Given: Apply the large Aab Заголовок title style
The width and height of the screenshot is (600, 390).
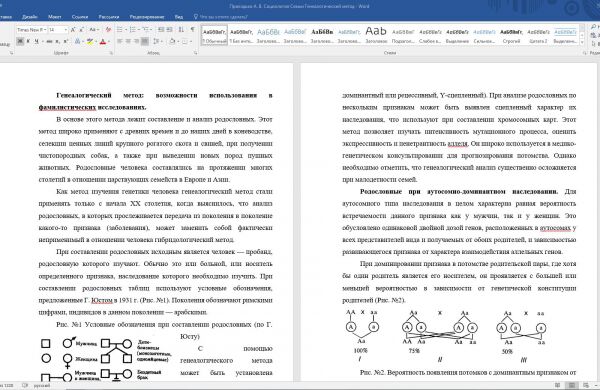Looking at the screenshot, I should (376, 35).
